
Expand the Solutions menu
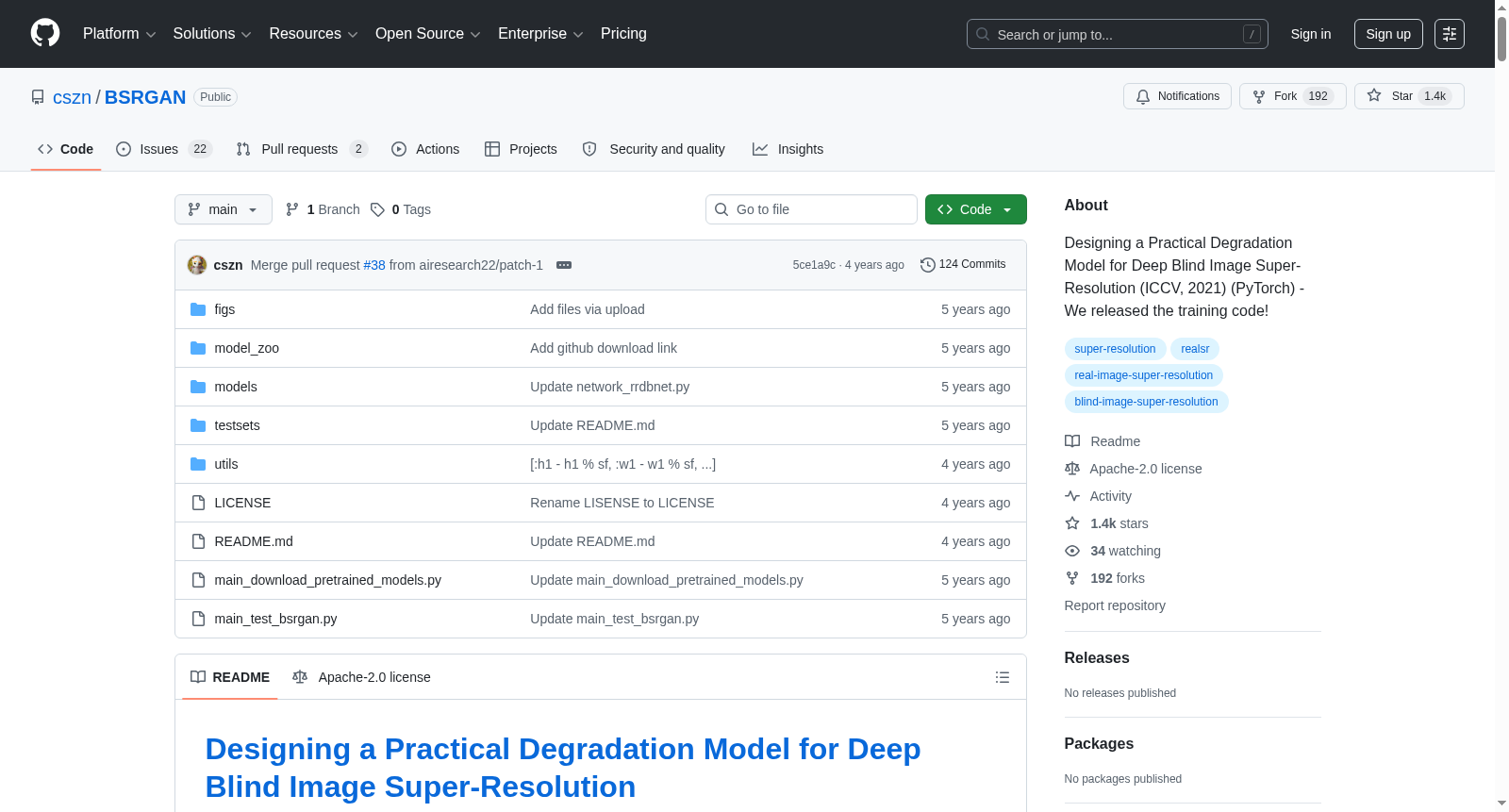pyautogui.click(x=212, y=34)
